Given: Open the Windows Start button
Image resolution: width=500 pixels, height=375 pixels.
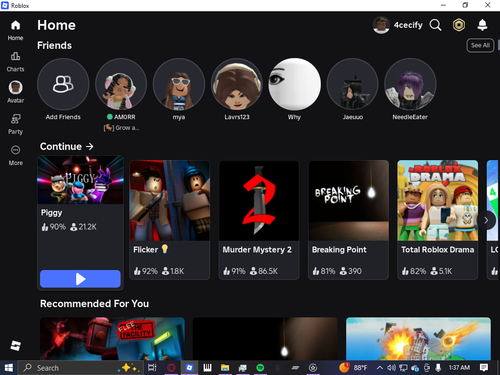Looking at the screenshot, I should pyautogui.click(x=9, y=368).
